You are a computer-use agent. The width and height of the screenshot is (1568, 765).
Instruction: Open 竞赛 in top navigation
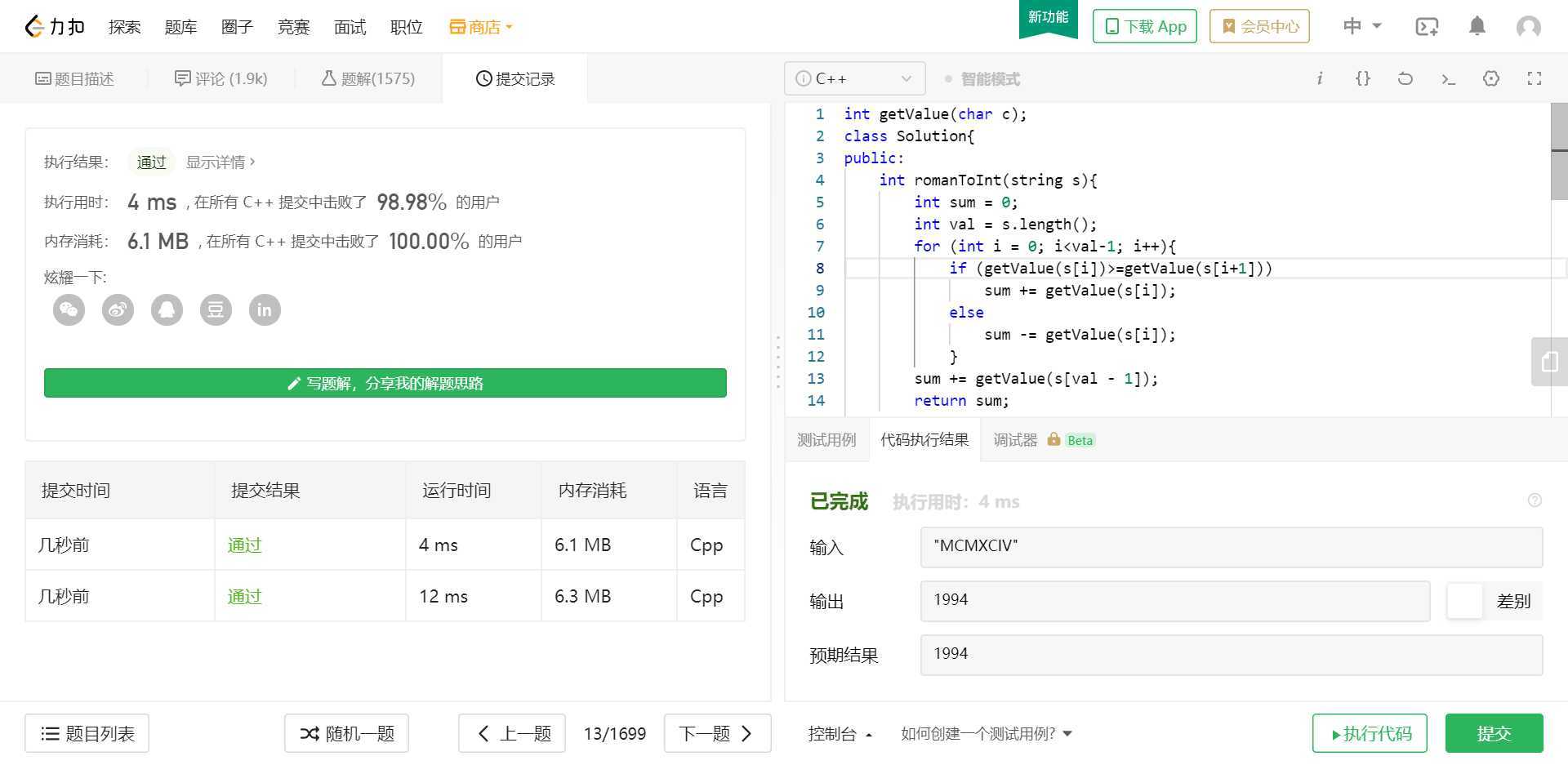(x=293, y=27)
